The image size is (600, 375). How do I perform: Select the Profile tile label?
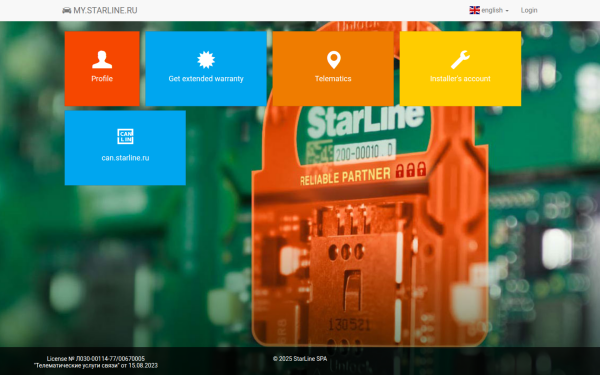(102, 78)
